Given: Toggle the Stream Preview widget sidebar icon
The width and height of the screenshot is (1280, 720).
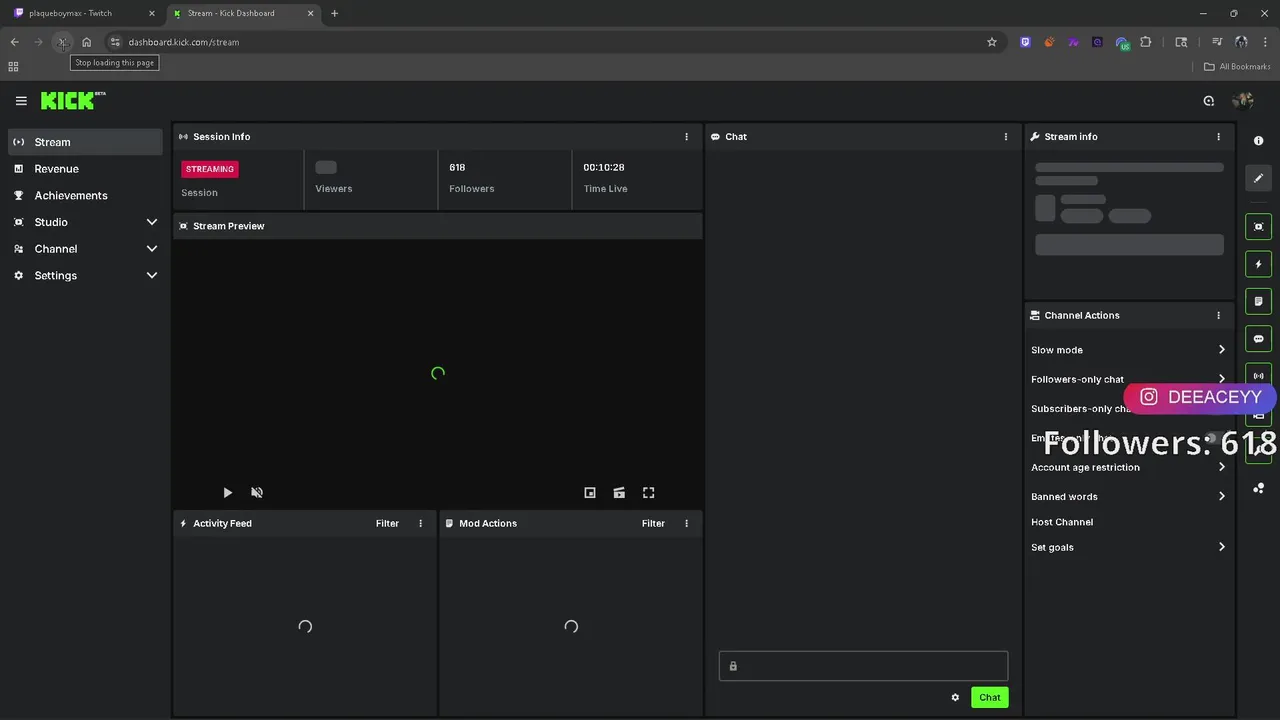Looking at the screenshot, I should [1259, 227].
